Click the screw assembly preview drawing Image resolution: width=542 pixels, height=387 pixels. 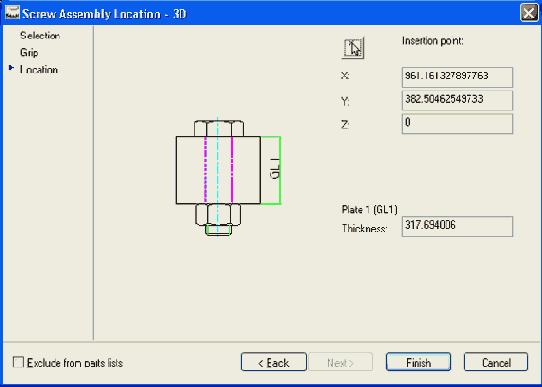[x=228, y=178]
